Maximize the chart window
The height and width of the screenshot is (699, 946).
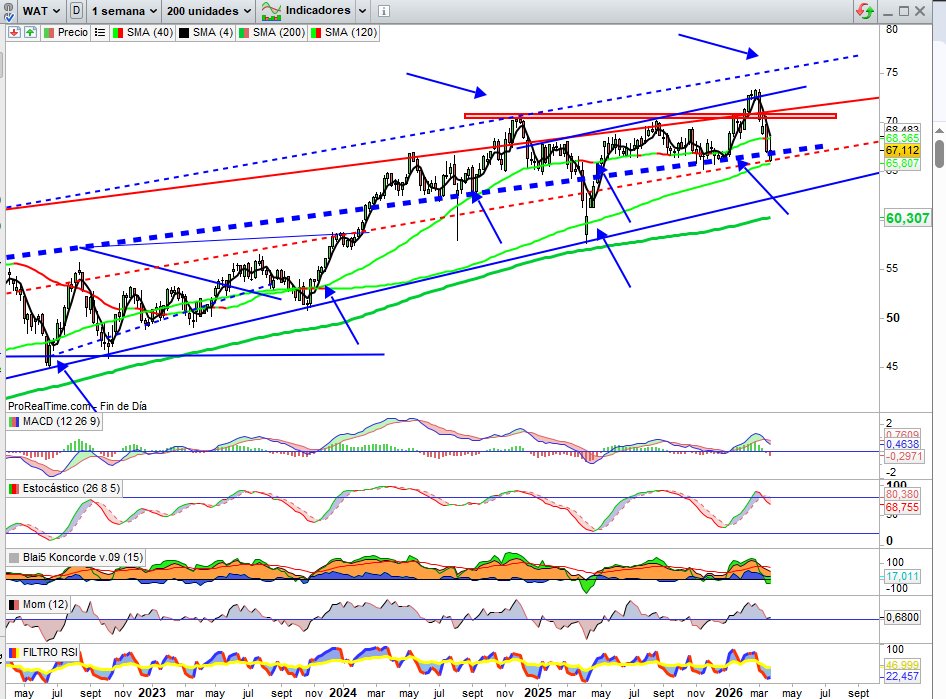904,11
